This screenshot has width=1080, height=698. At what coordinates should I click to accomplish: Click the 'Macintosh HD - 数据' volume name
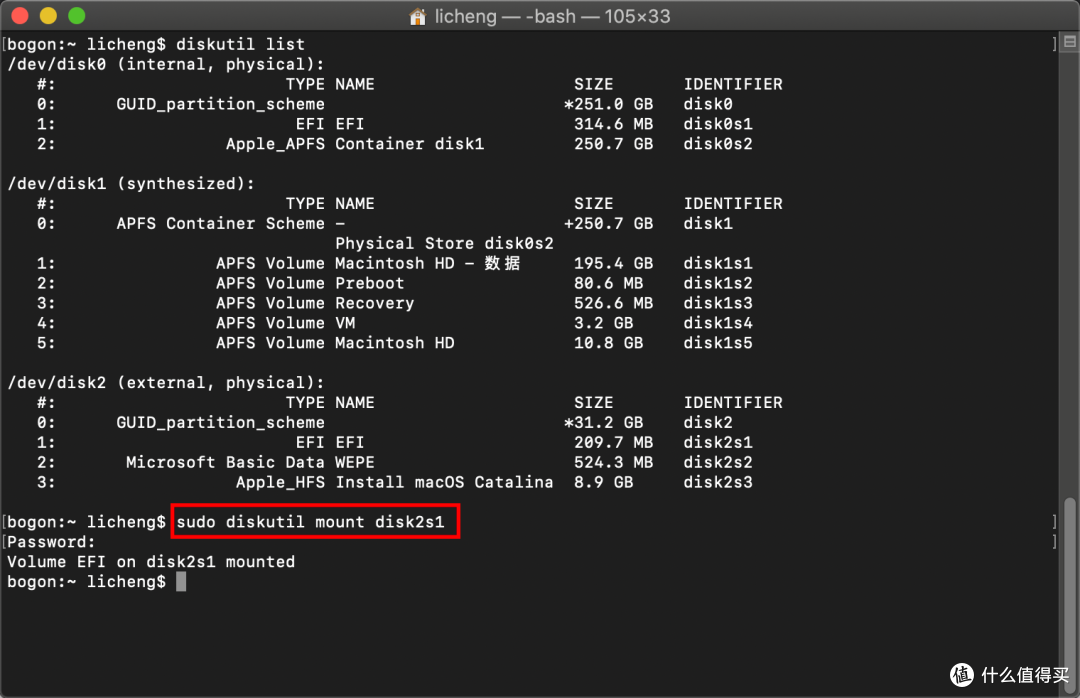[x=428, y=263]
